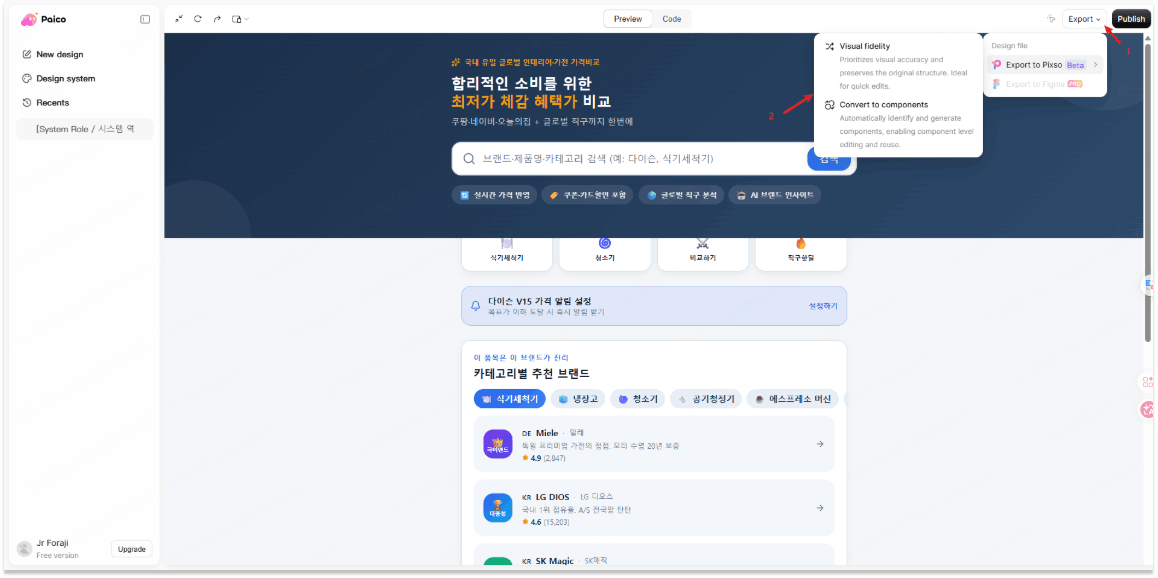
Task: Click the refresh preview icon
Action: tap(198, 18)
